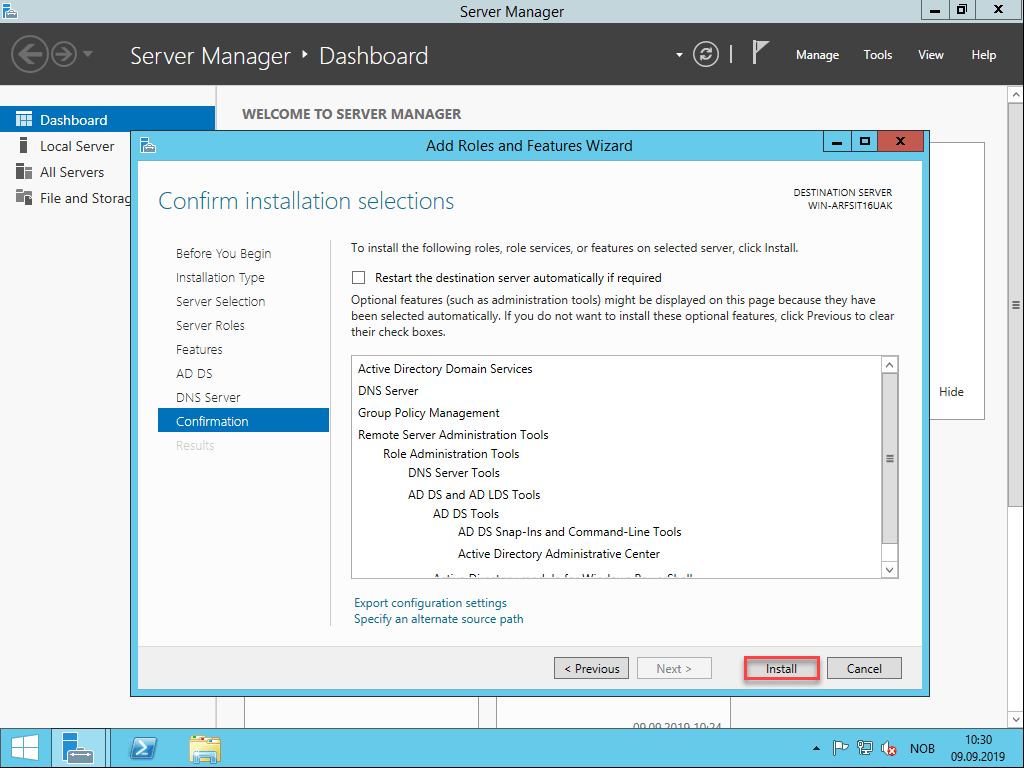Click 'Active Directory Domain Services' list entry

click(x=445, y=368)
